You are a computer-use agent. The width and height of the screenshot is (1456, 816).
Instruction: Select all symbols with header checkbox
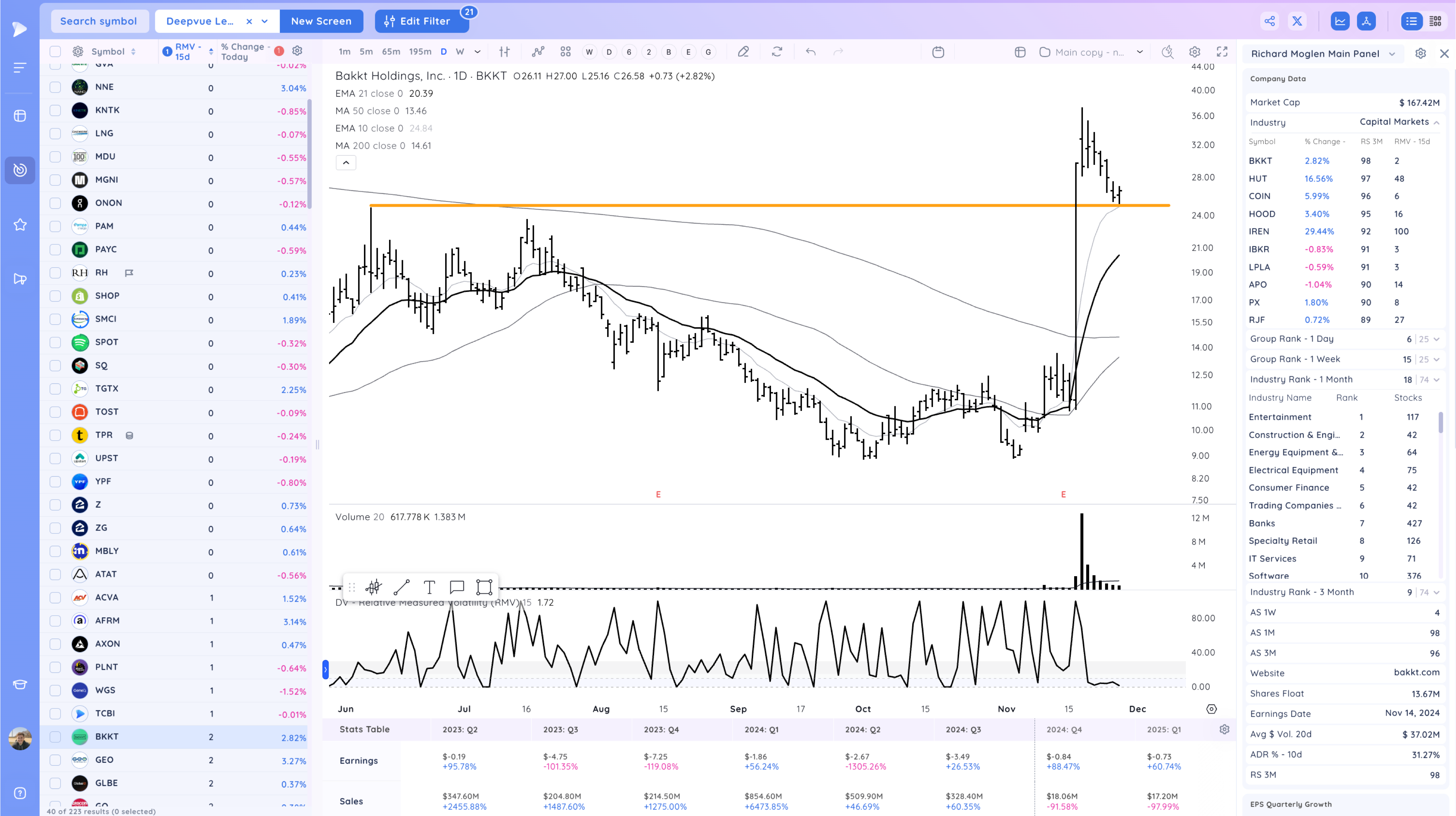pyautogui.click(x=55, y=51)
